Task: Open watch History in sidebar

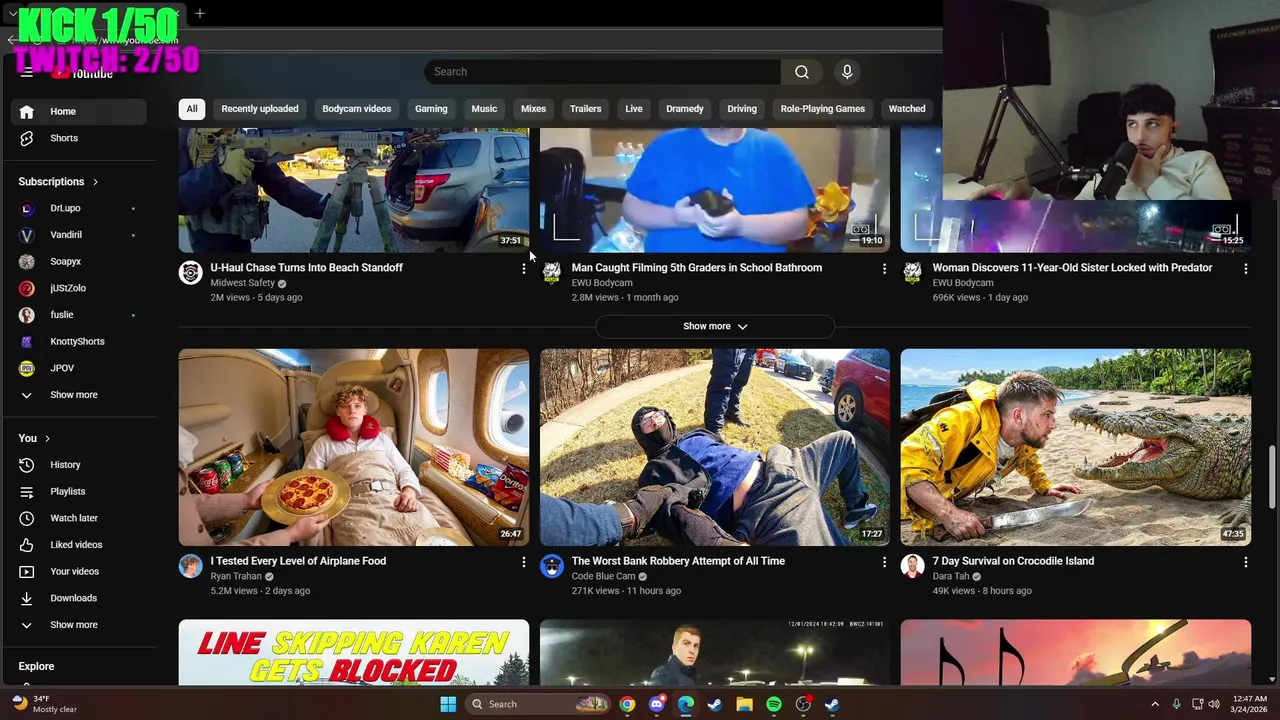Action: pos(78,465)
